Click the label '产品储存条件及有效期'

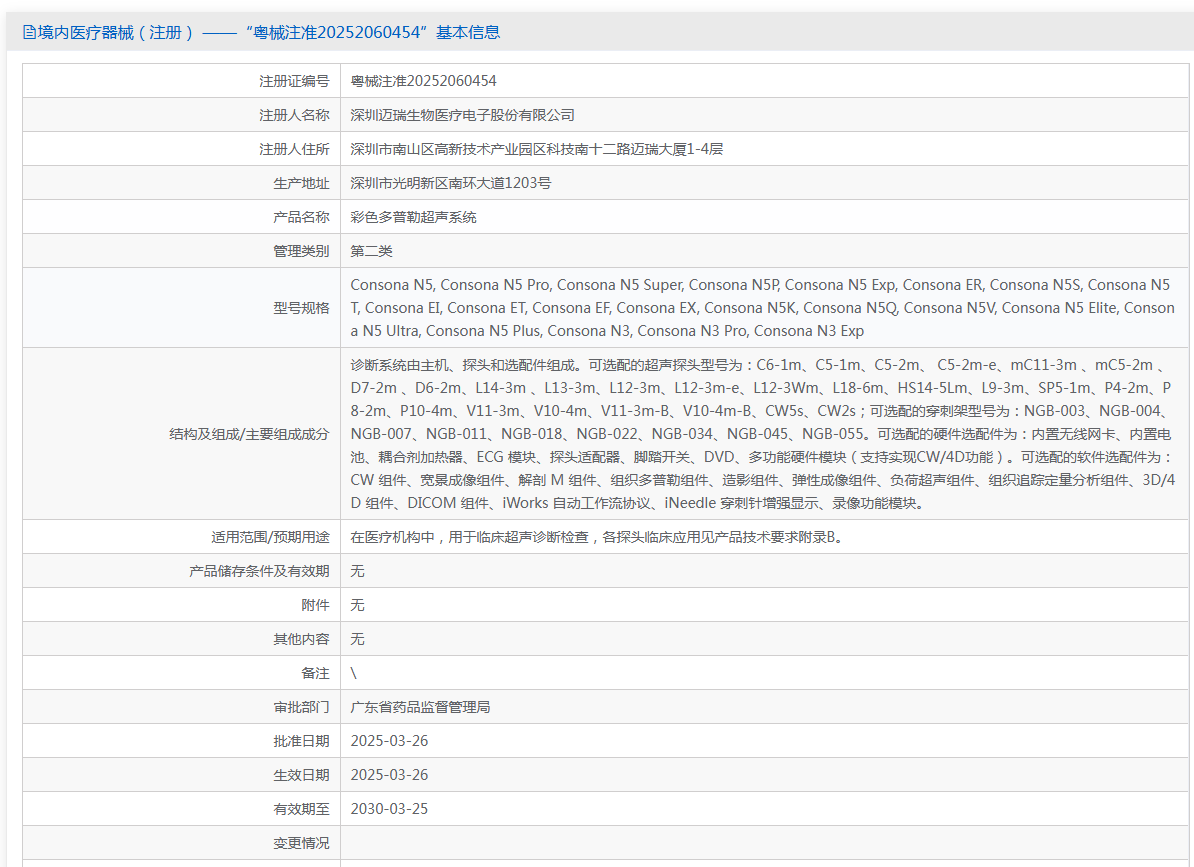pyautogui.click(x=259, y=571)
